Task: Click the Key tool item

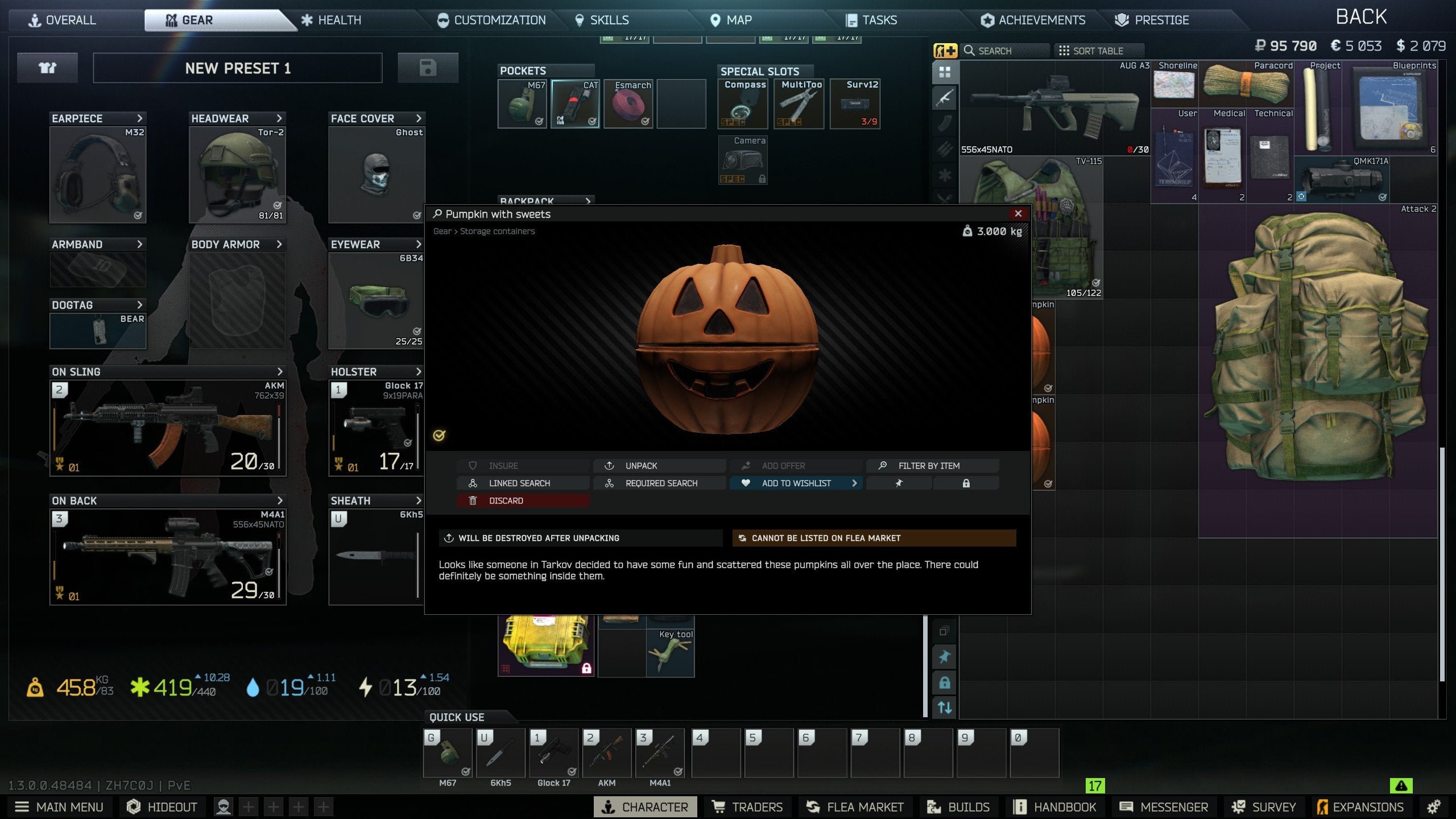Action: click(671, 652)
